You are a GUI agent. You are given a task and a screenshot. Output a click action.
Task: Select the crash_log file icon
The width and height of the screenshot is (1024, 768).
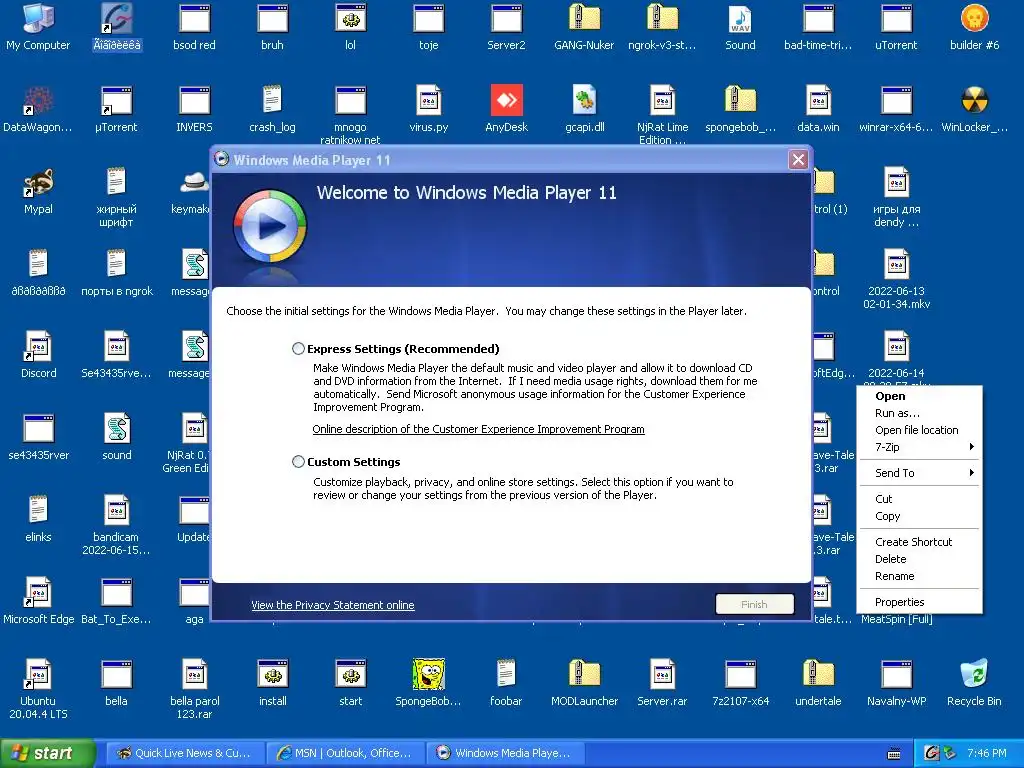coord(272,108)
